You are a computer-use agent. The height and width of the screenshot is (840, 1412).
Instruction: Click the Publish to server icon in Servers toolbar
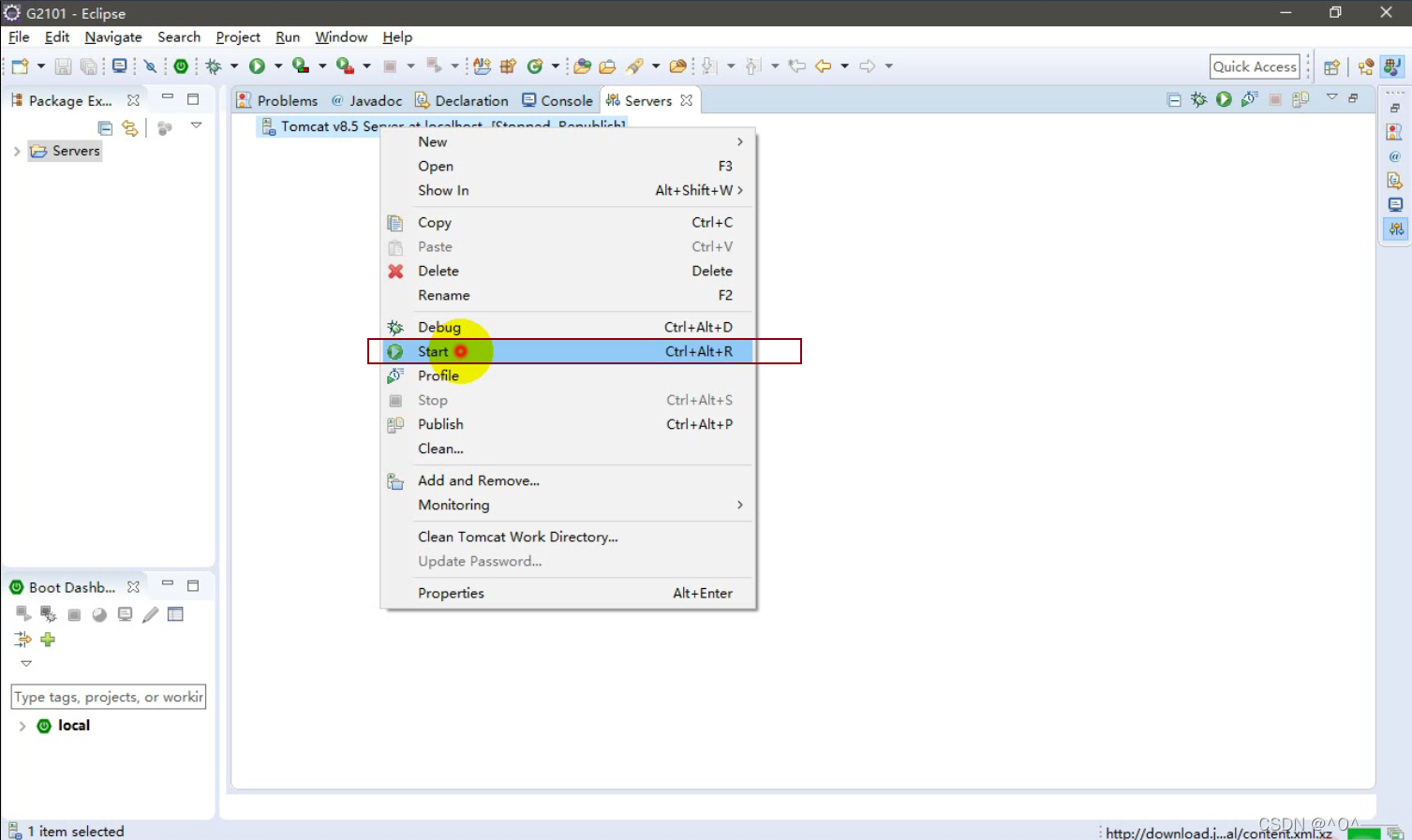tap(1301, 99)
